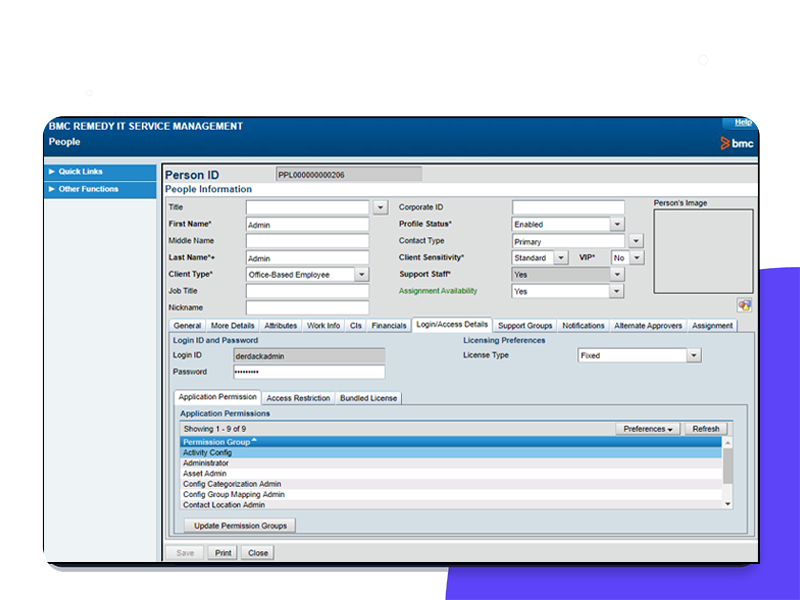800x600 pixels.
Task: Click the bmc logo in header
Action: tap(737, 143)
